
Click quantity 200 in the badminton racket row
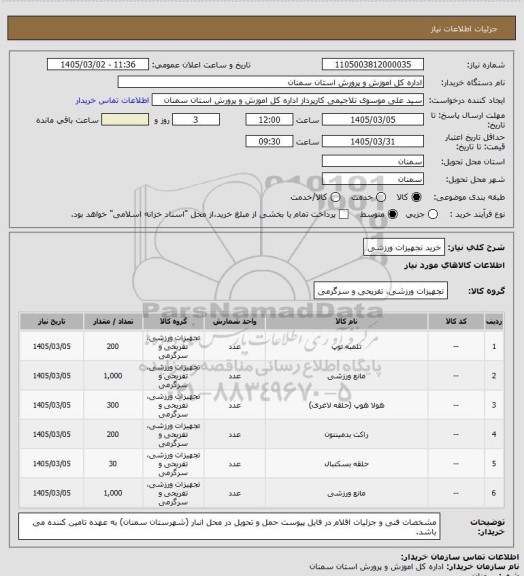113,435
